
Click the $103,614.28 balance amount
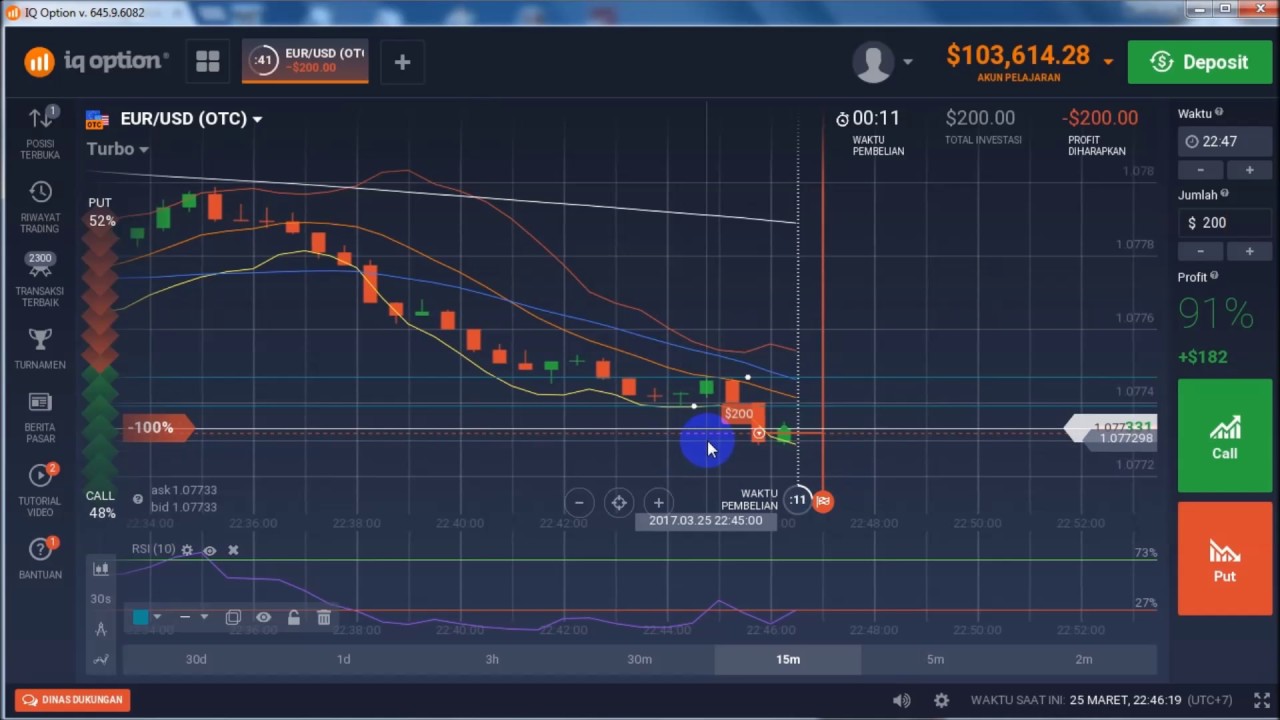click(1018, 55)
